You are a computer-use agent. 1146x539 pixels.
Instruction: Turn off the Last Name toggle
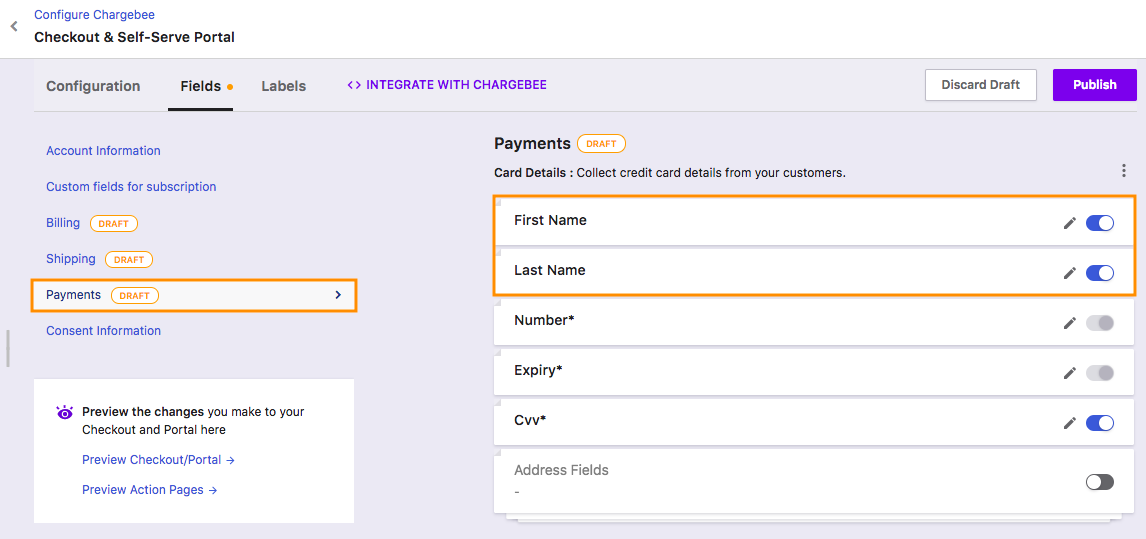pos(1100,273)
